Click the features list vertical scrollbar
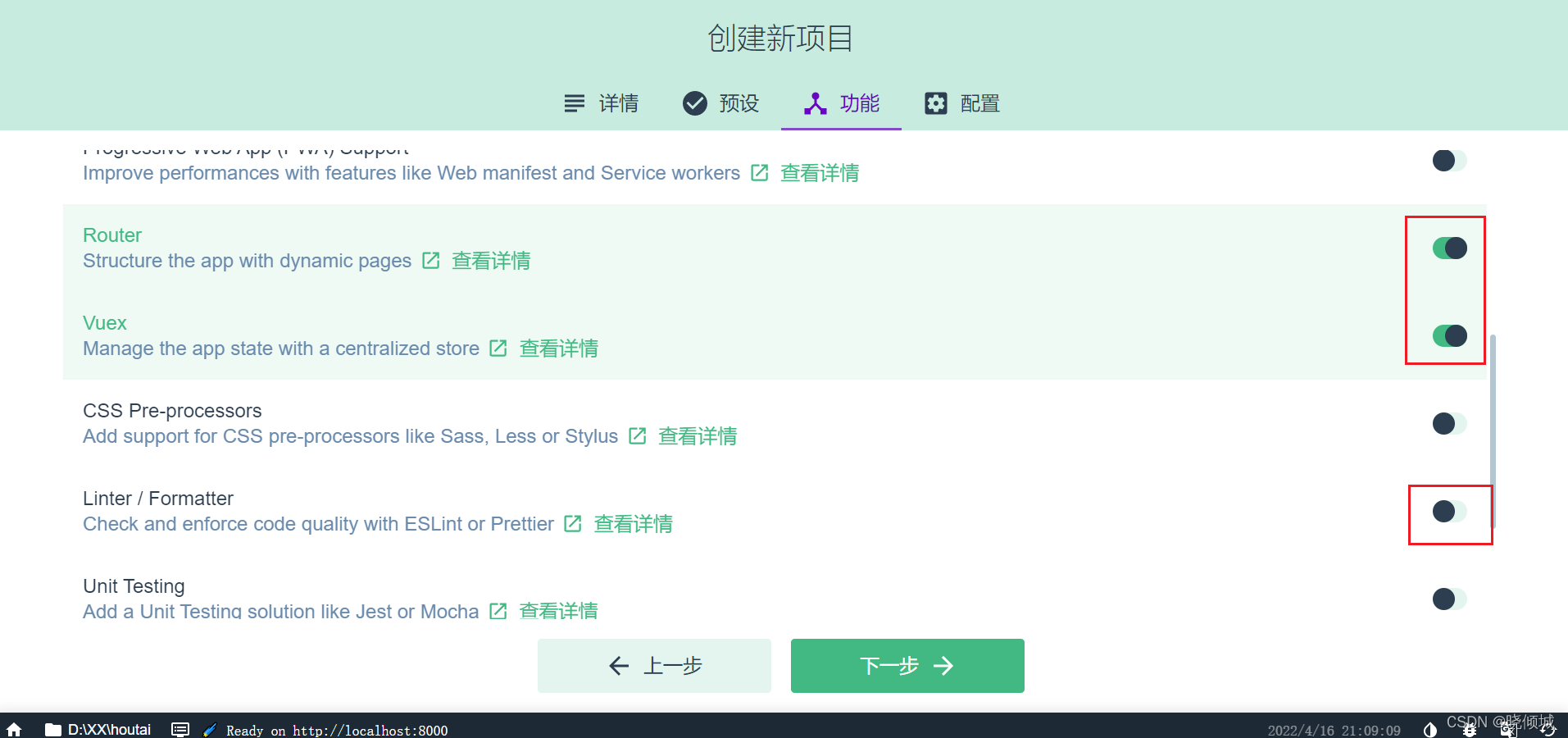Screen dimensions: 1568x738 [1493, 430]
